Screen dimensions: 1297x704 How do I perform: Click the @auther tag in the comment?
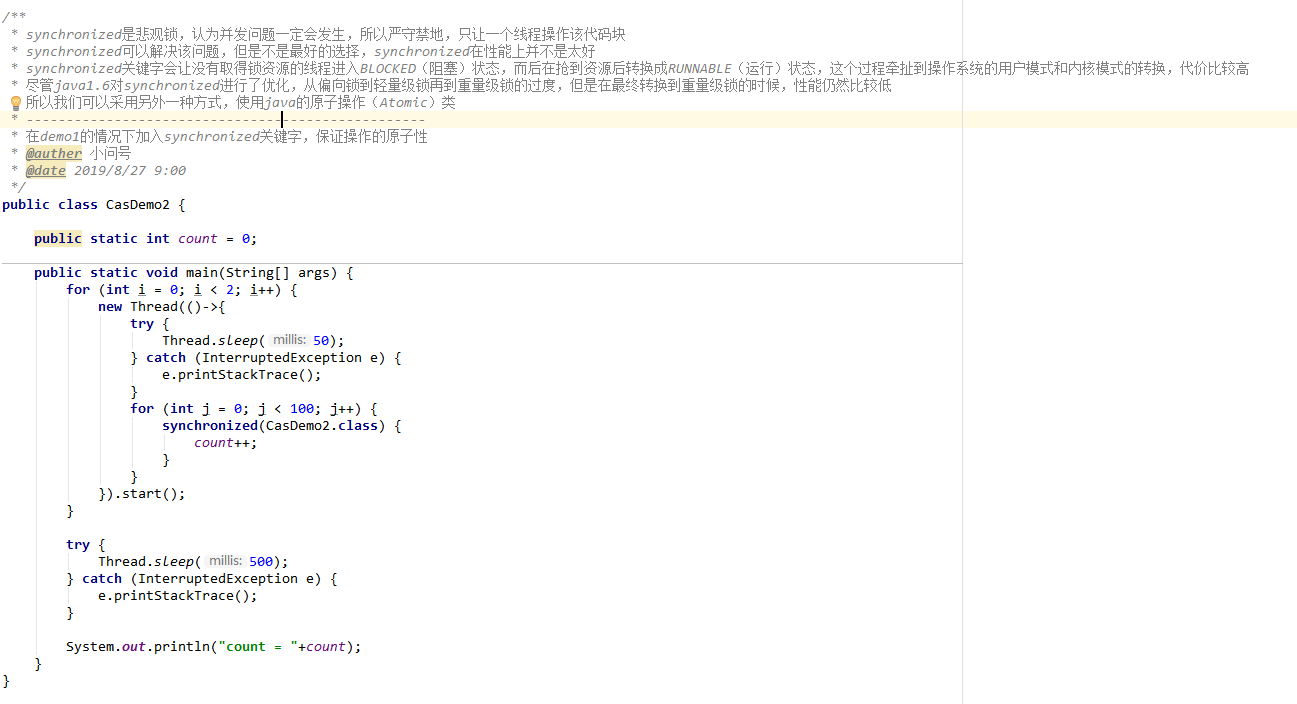tap(54, 153)
